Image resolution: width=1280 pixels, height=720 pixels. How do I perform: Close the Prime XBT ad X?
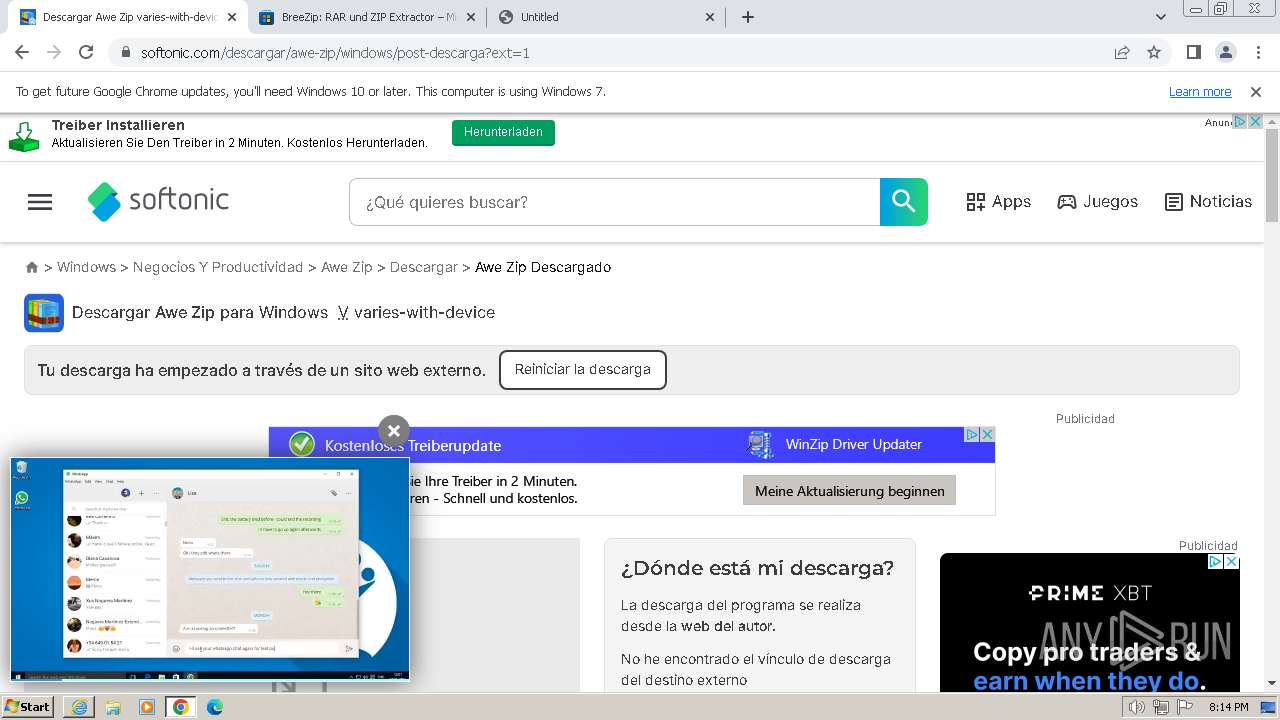pos(1231,562)
